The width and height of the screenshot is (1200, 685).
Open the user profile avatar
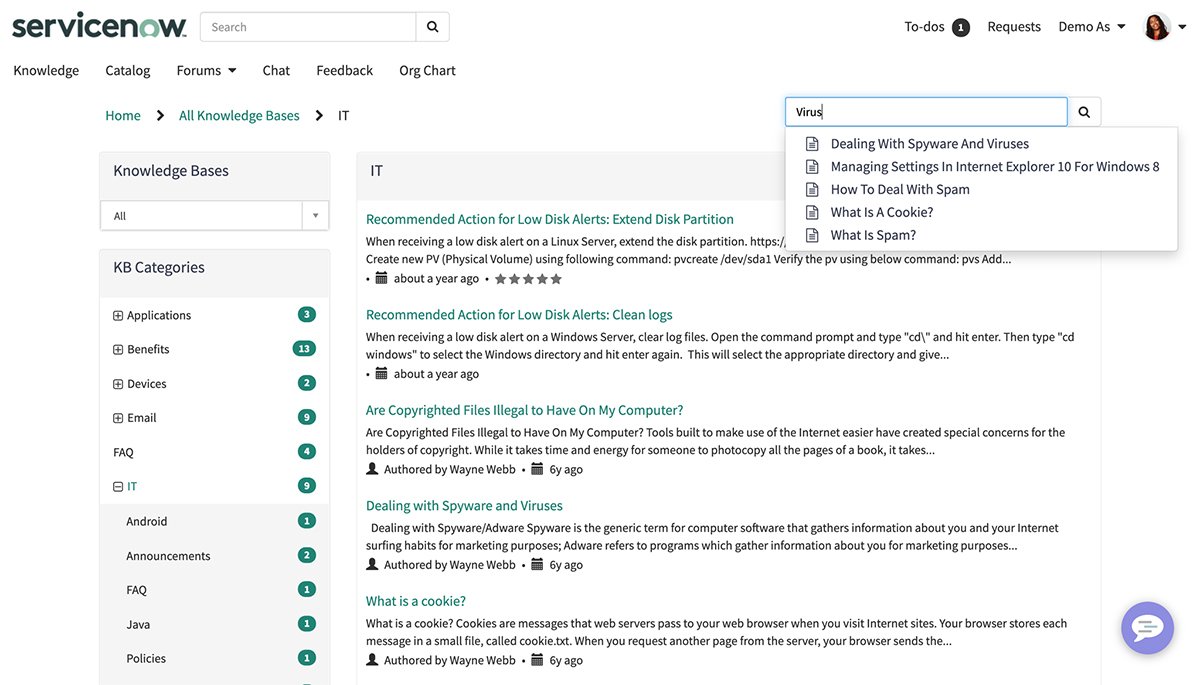(x=1157, y=27)
